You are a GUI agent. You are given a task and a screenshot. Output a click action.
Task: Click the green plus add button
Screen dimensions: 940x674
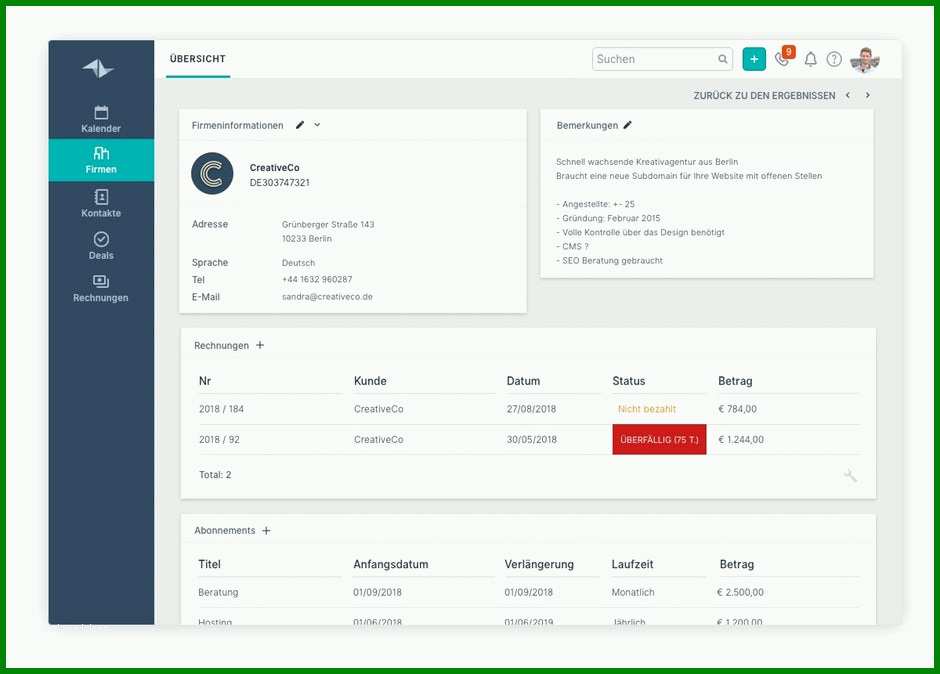(x=754, y=59)
